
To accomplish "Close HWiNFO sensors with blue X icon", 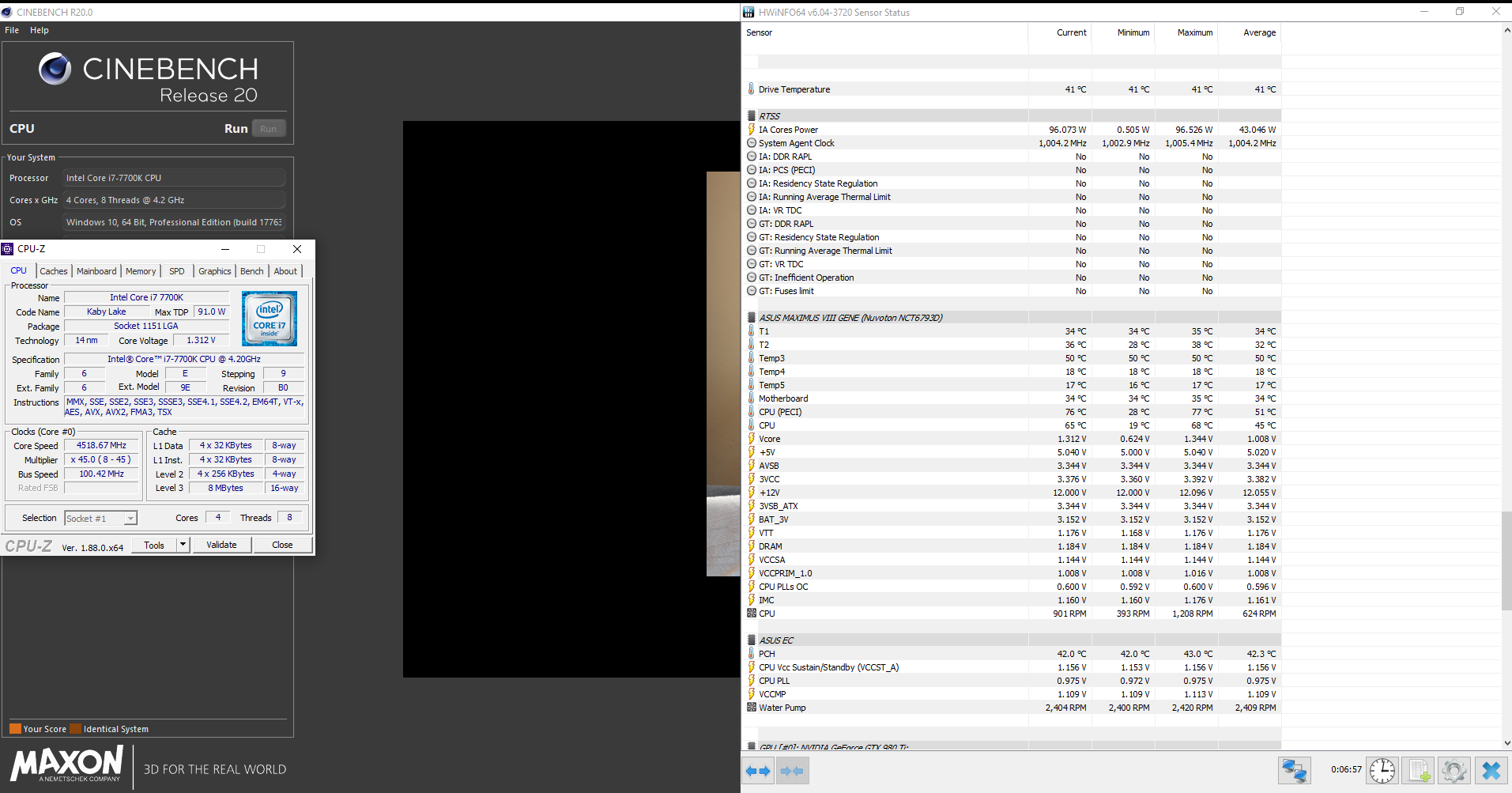I will [1491, 770].
